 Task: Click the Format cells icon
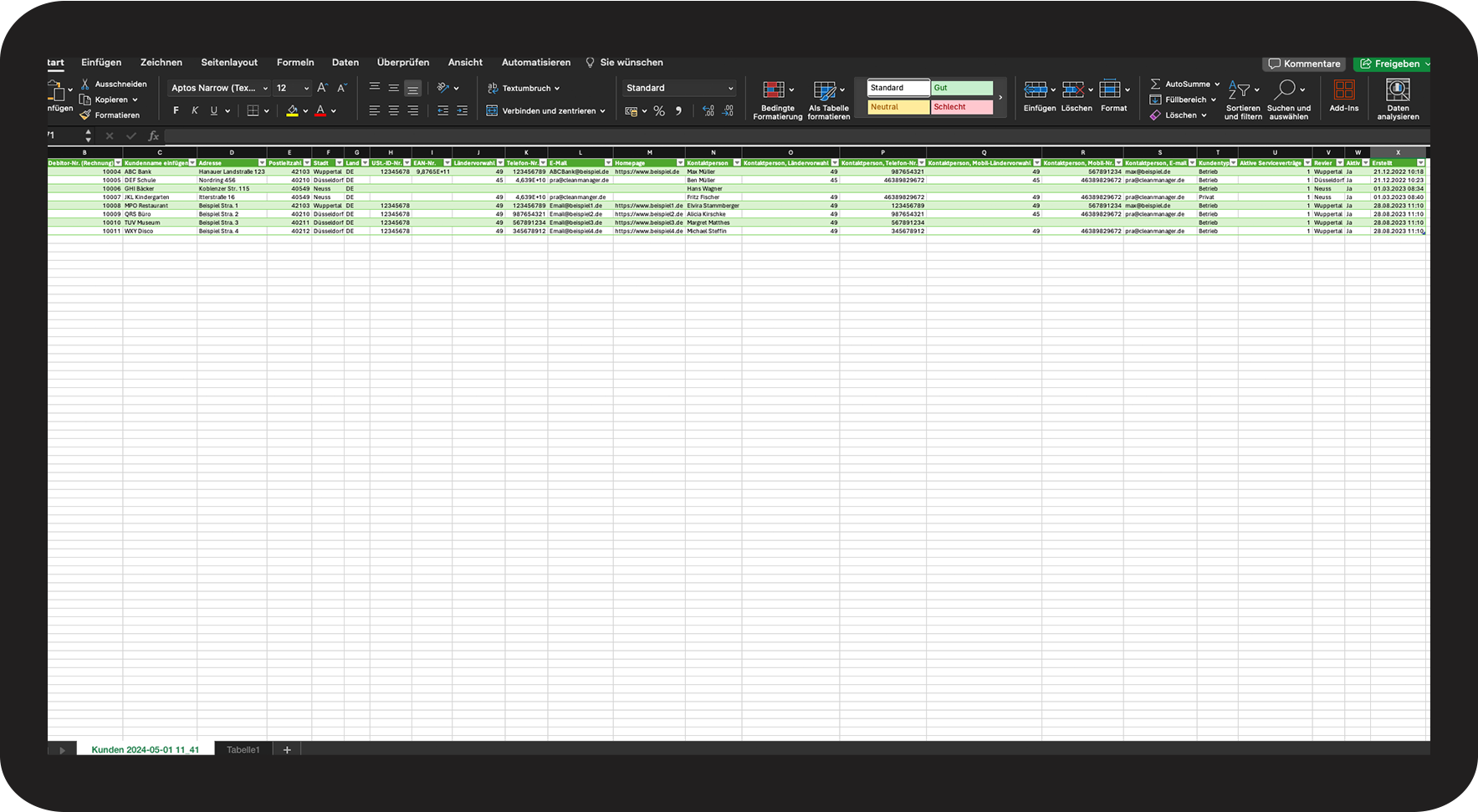pyautogui.click(x=1110, y=89)
